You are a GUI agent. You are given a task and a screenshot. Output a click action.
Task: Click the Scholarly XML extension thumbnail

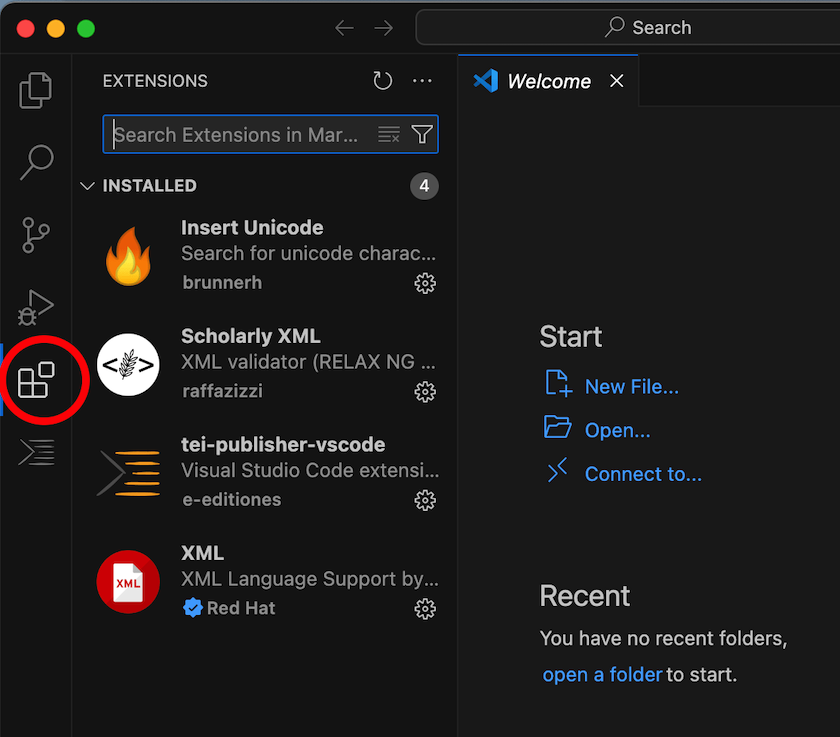128,364
